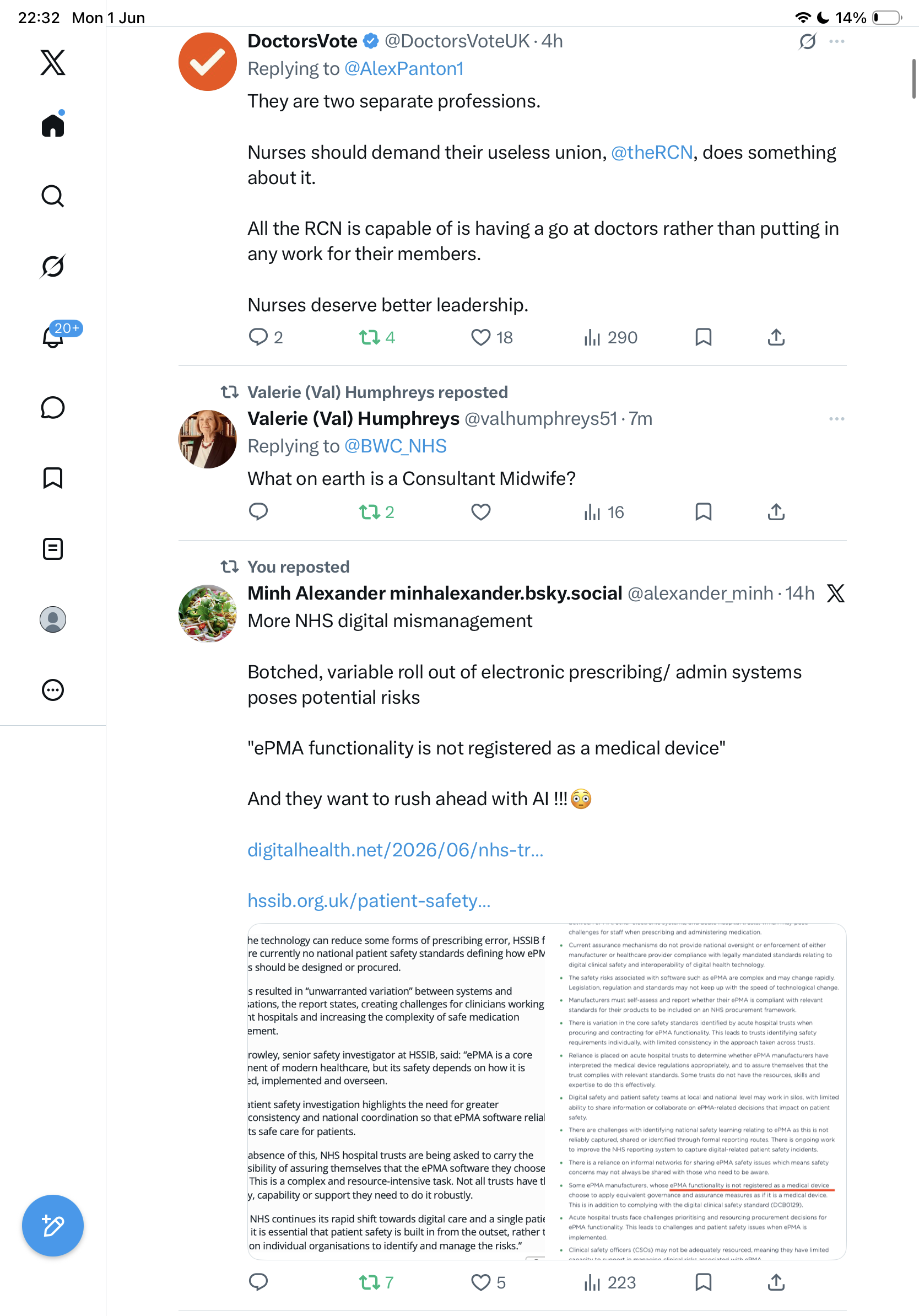This screenshot has width=919, height=1316.
Task: Open the digitalhealth.net article link
Action: coord(394,849)
